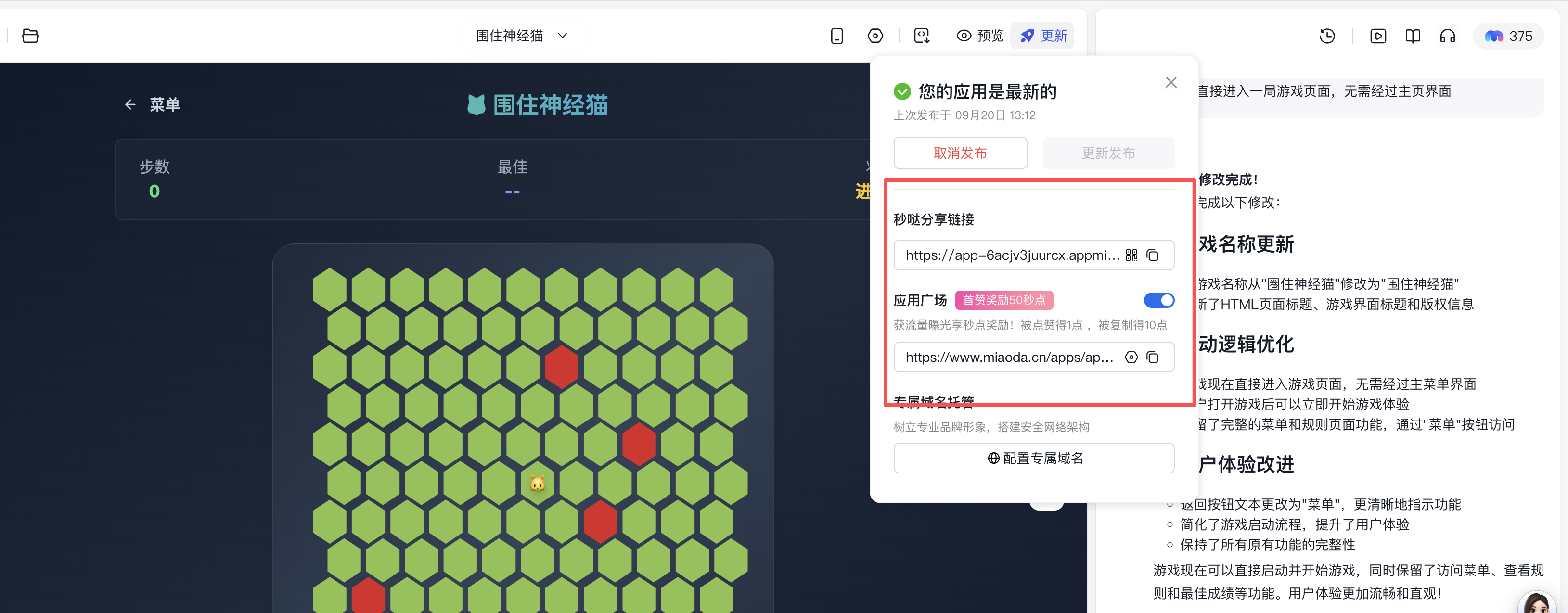Click the 首赞奖励50秒点 badge
1568x613 pixels.
point(1004,300)
